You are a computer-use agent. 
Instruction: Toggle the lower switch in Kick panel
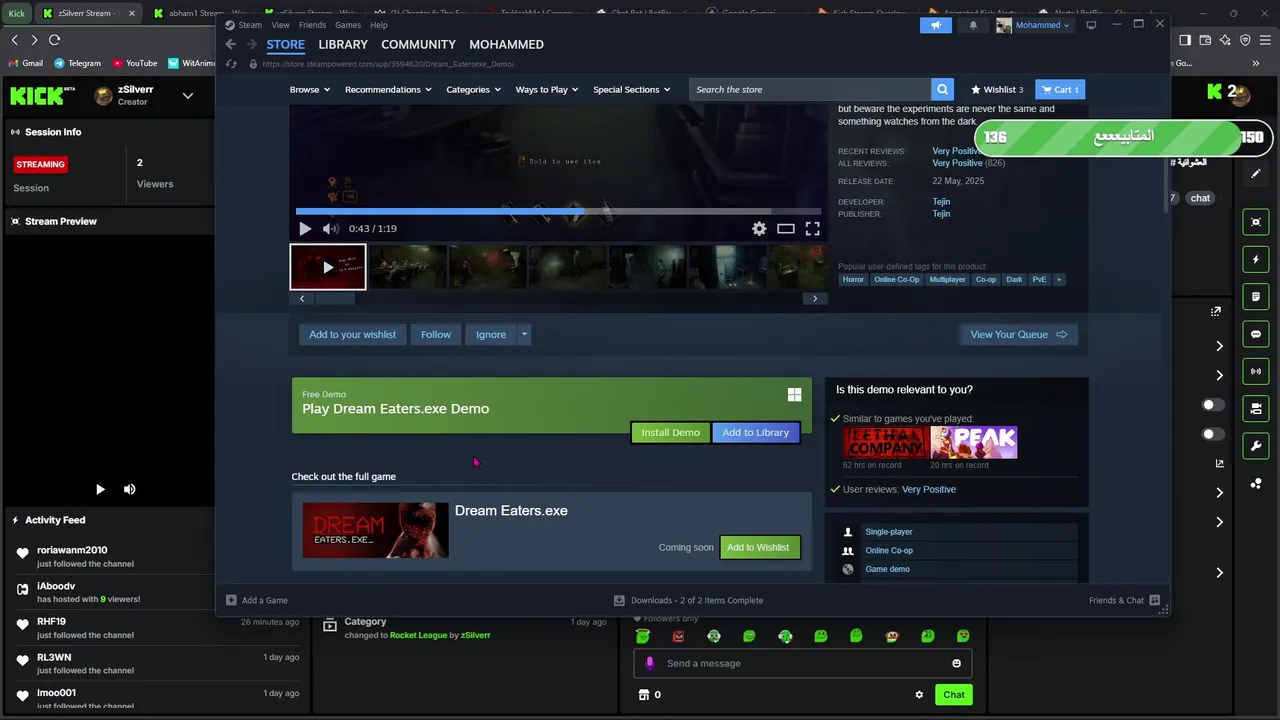tap(1213, 434)
